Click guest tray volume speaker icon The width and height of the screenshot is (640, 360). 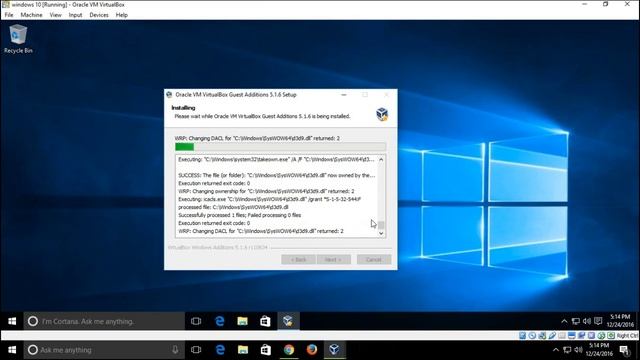click(x=587, y=322)
